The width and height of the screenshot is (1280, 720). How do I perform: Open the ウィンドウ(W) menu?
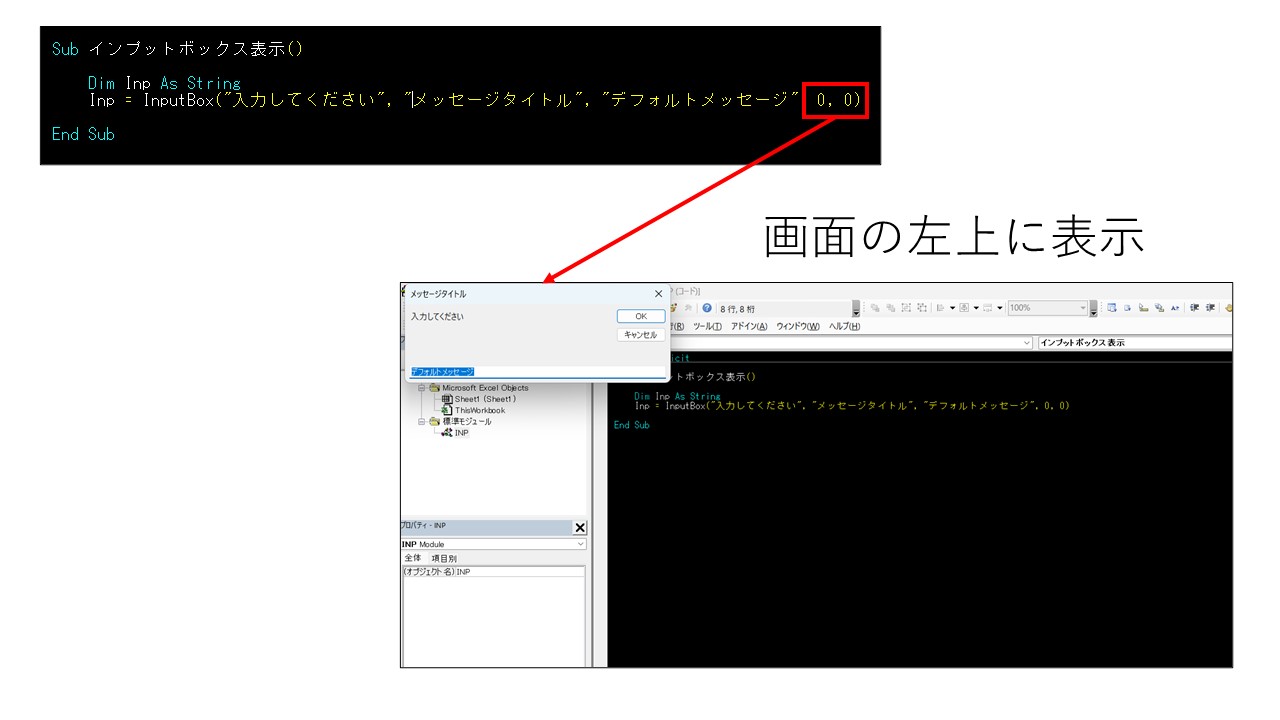[x=798, y=326]
